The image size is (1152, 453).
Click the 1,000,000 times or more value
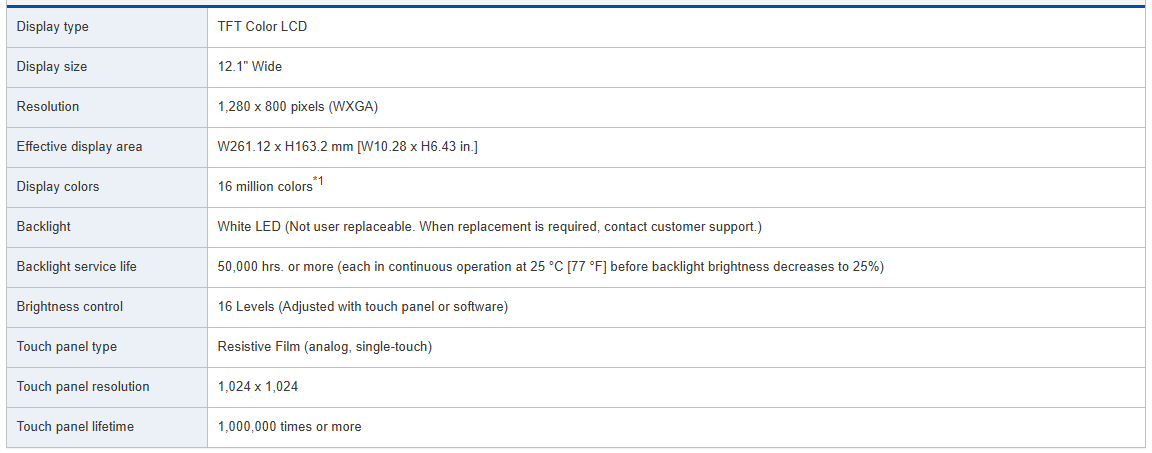(x=289, y=427)
